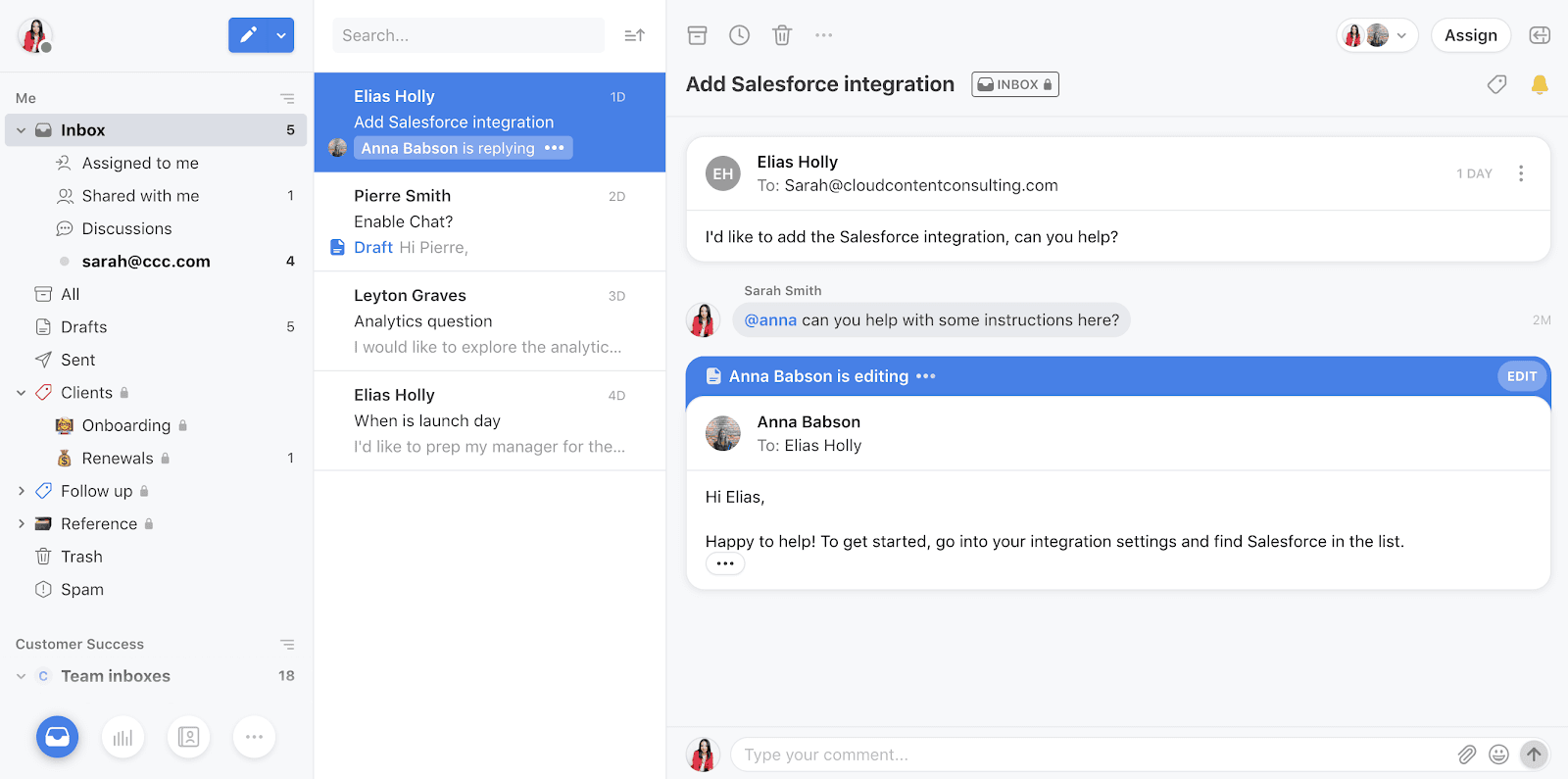1568x779 pixels.
Task: Click the Clients tag label
Action: pyautogui.click(x=86, y=393)
